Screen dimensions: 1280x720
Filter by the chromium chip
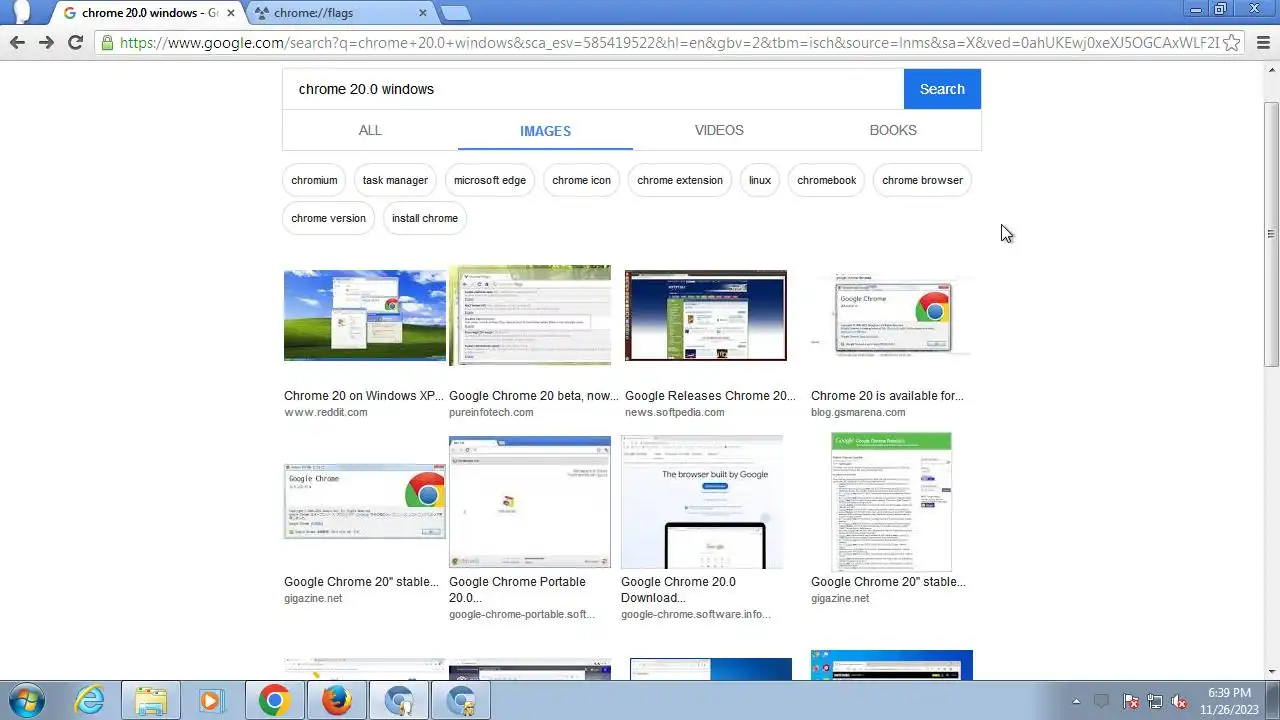coord(314,180)
